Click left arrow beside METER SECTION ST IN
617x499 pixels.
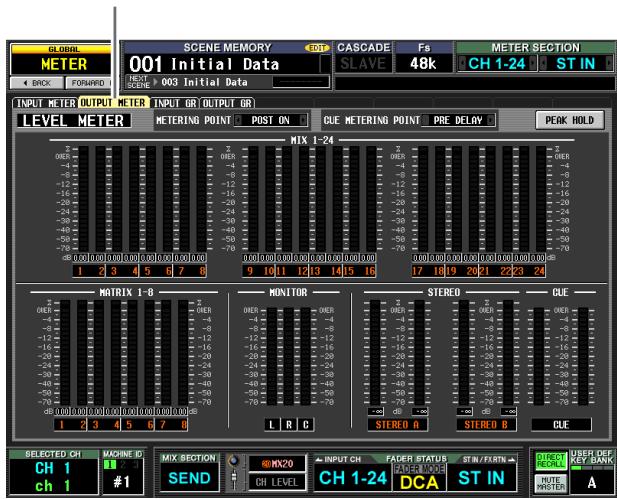click(543, 63)
